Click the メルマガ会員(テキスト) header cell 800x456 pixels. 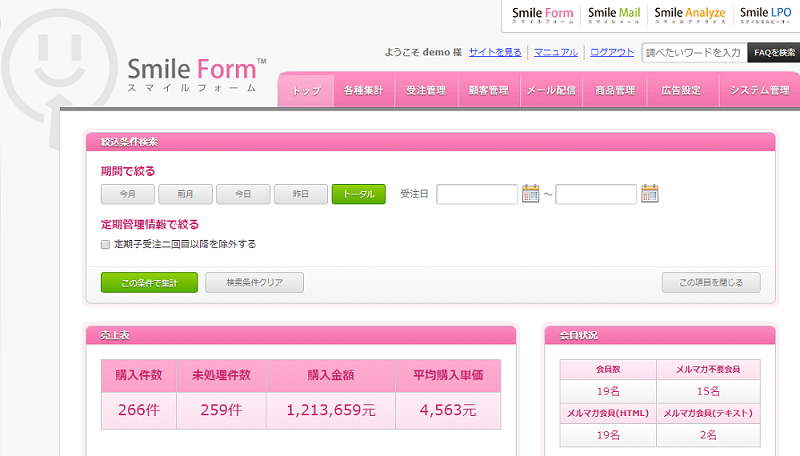tap(708, 413)
